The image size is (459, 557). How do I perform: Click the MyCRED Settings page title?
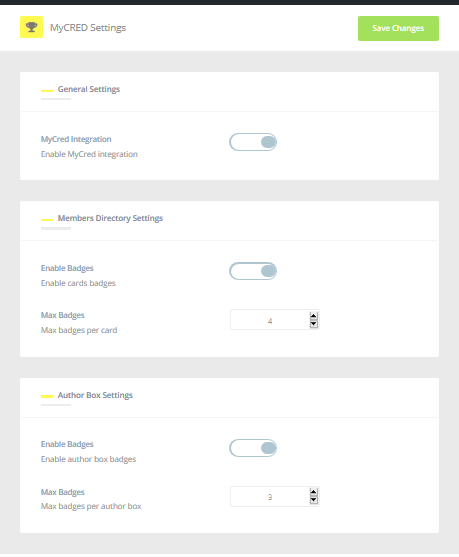click(88, 28)
